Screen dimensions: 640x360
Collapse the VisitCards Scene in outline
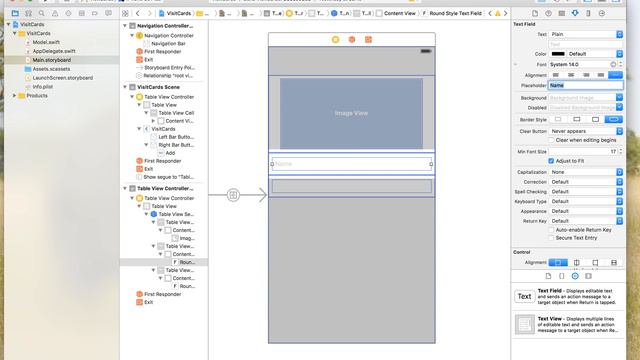125,87
